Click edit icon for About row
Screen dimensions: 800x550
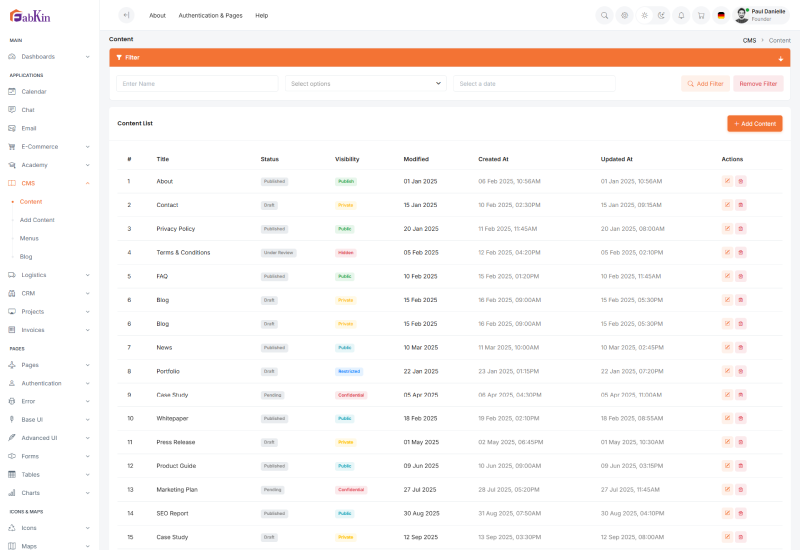coord(727,181)
